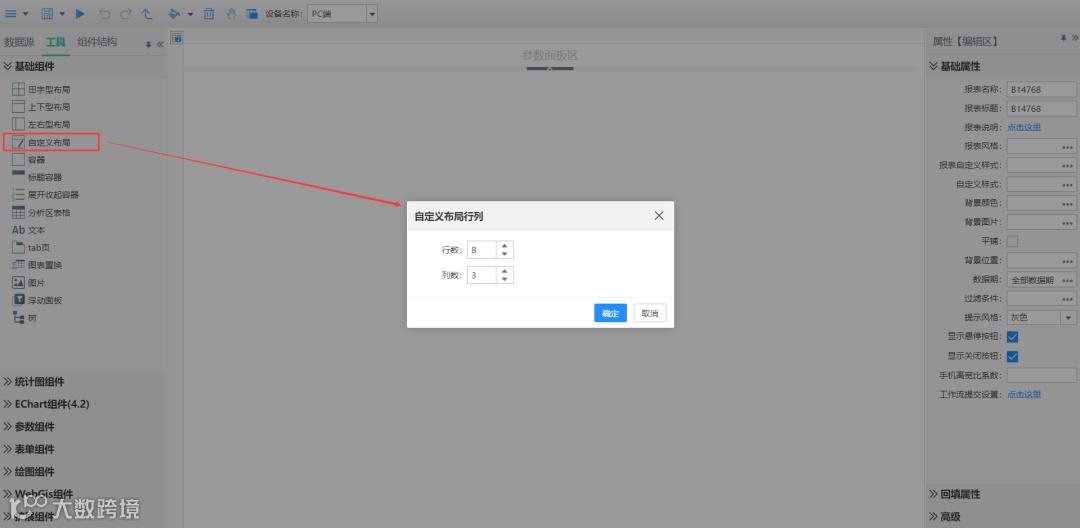Increase 列数 with the up stepper arrow
This screenshot has height=528, width=1080.
505,271
